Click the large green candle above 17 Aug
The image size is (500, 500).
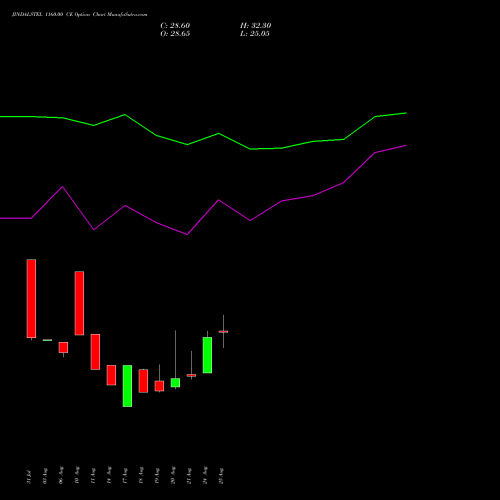(127, 386)
